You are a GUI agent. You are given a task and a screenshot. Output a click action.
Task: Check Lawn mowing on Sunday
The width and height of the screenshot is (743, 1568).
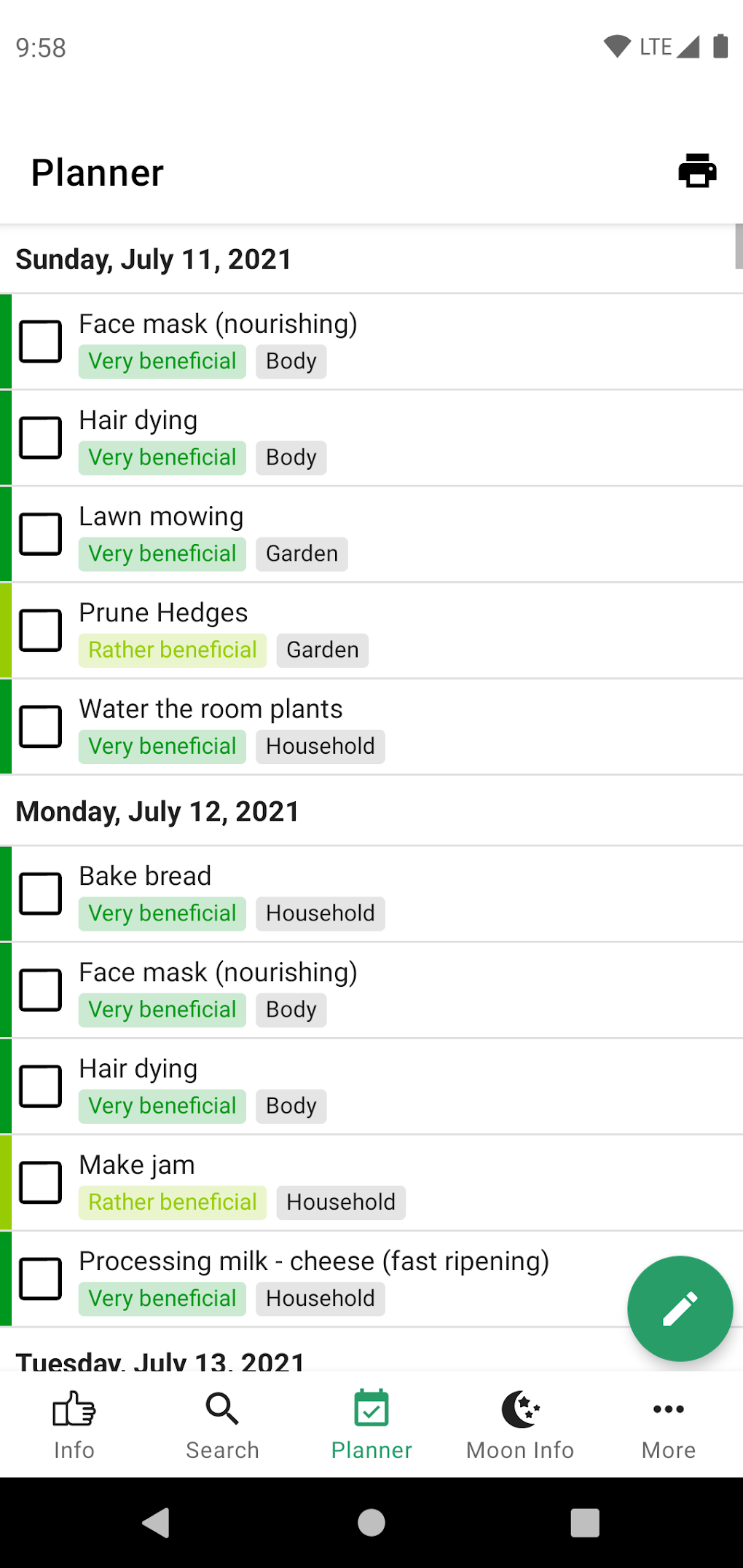click(41, 534)
